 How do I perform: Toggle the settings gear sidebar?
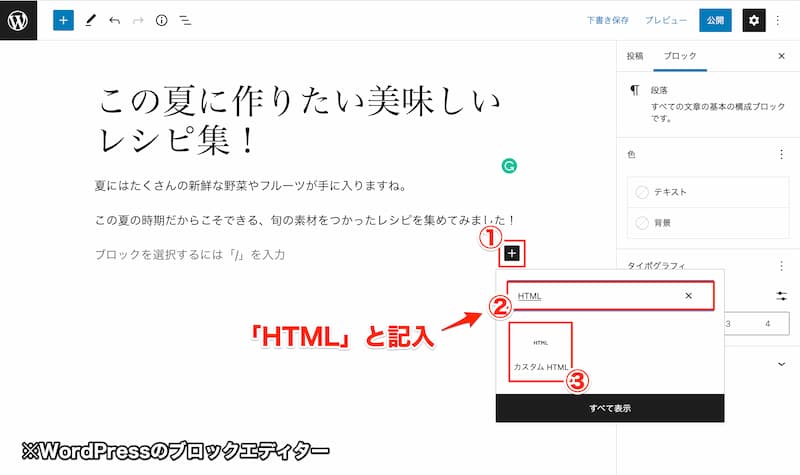[x=754, y=20]
